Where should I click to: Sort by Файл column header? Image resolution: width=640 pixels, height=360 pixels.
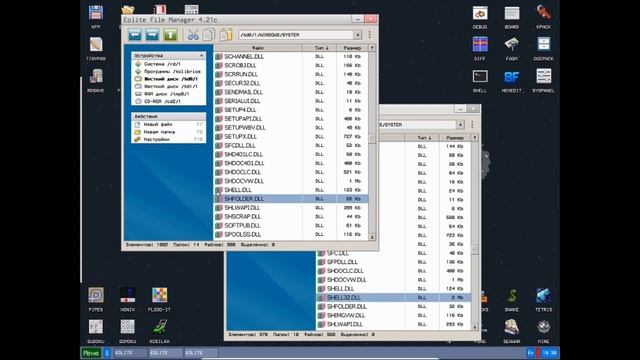[258, 48]
